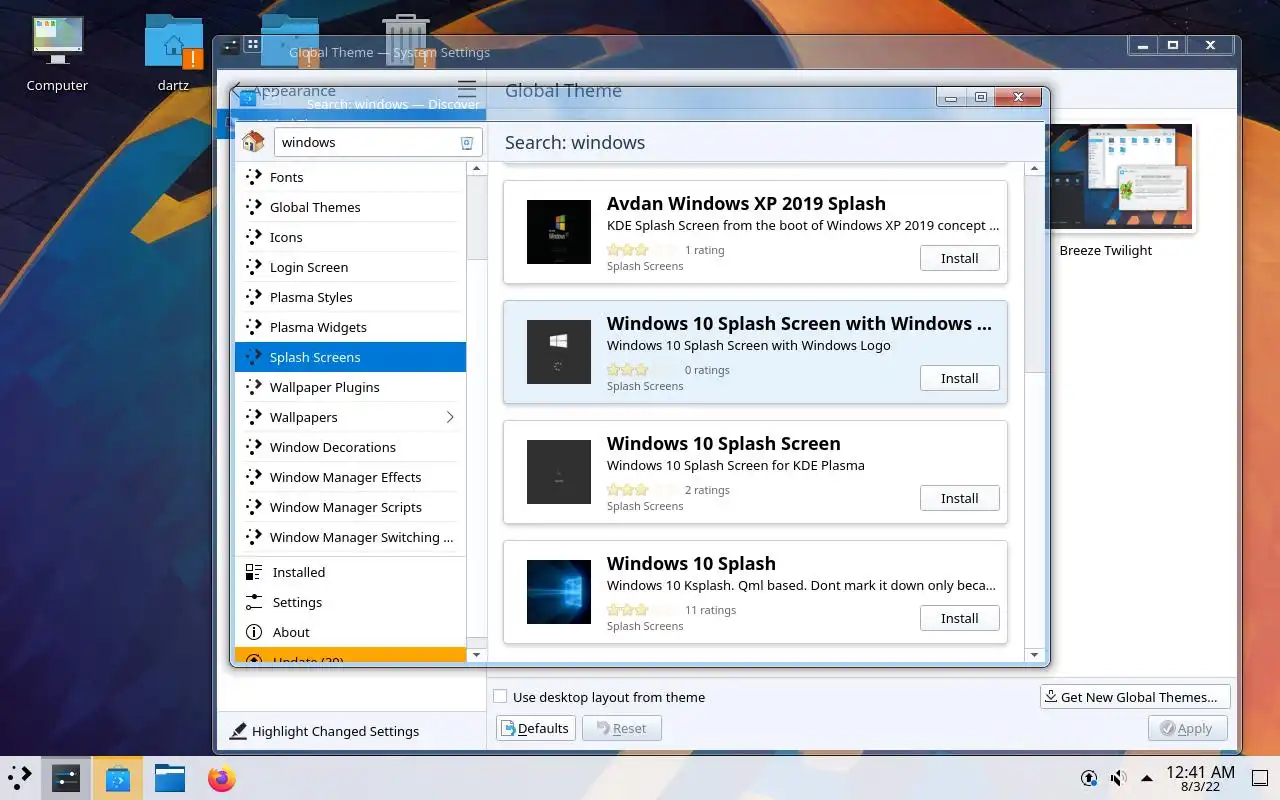The height and width of the screenshot is (800, 1280).
Task: Install Windows 10 Splash Ksplash
Action: tap(959, 618)
